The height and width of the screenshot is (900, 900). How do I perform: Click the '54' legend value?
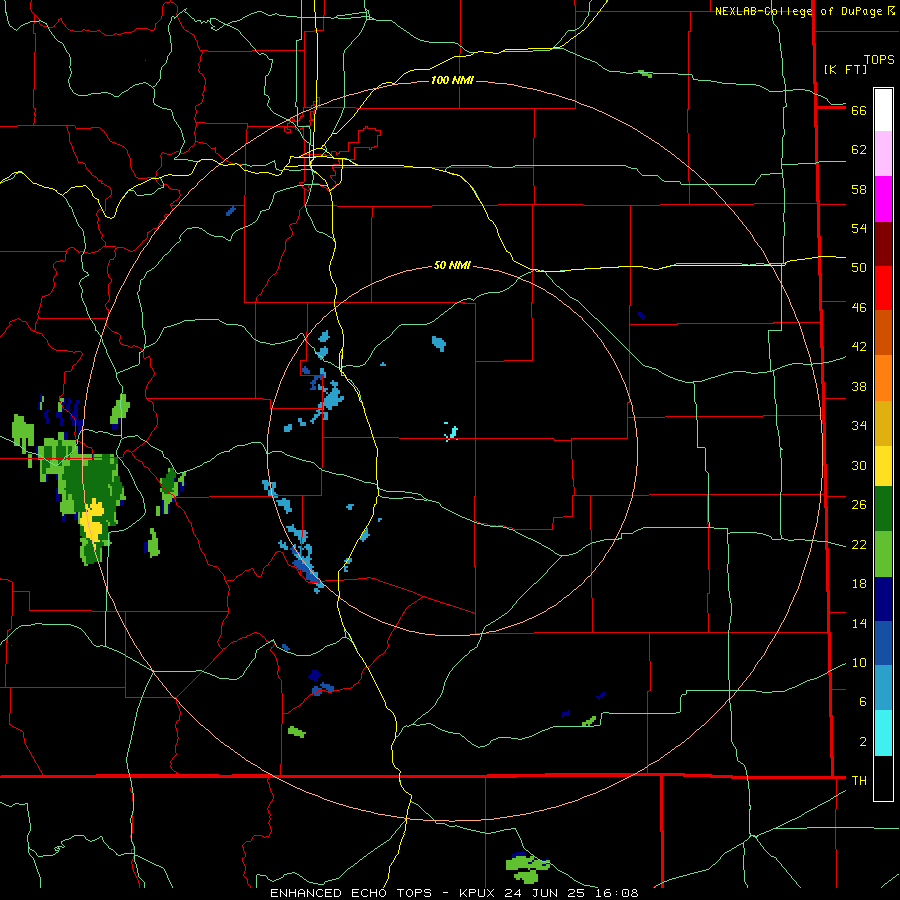click(x=859, y=228)
